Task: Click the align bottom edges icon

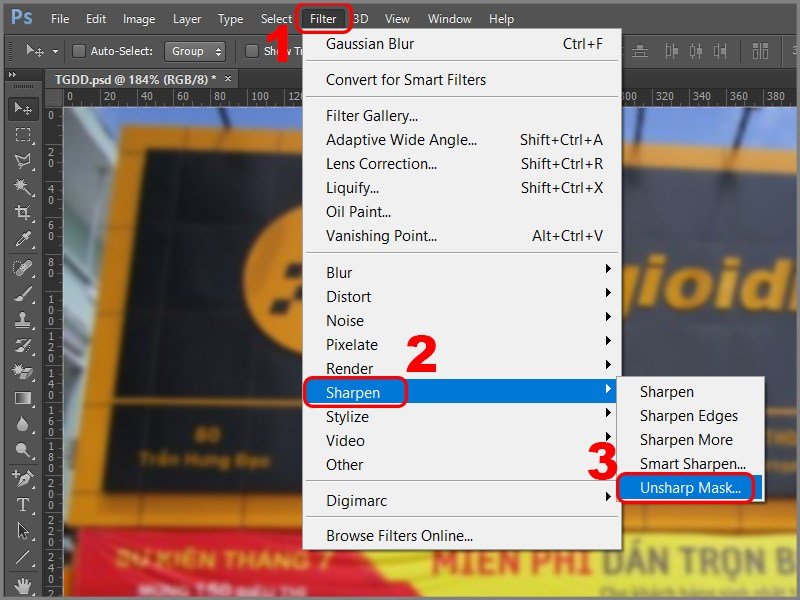Action: pyautogui.click(x=640, y=51)
